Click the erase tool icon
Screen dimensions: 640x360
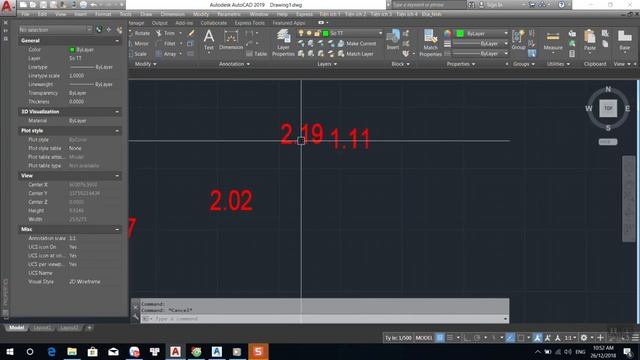(x=191, y=33)
